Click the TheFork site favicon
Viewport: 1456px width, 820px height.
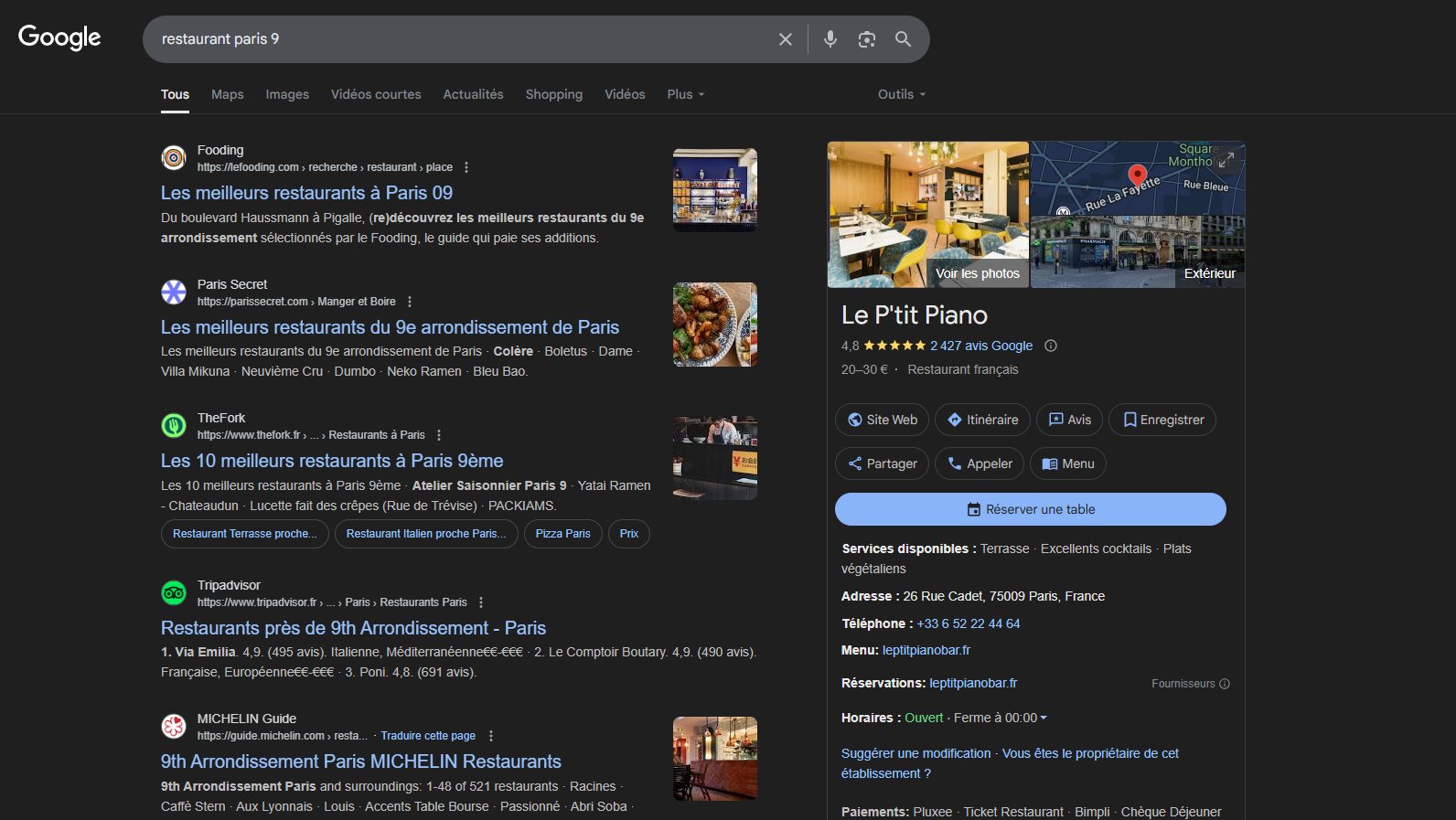pos(174,426)
